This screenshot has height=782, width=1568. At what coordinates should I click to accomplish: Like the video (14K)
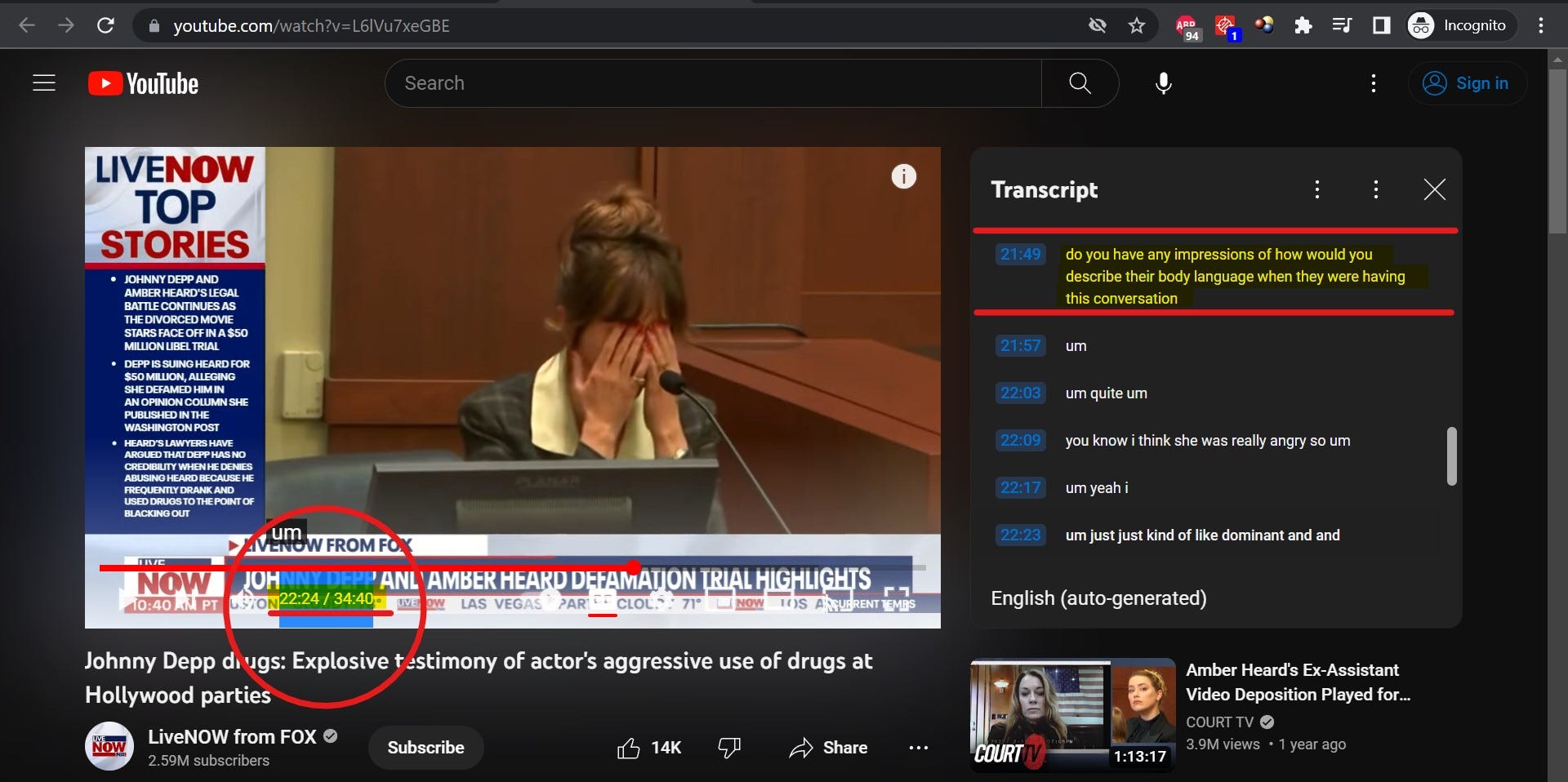(649, 748)
